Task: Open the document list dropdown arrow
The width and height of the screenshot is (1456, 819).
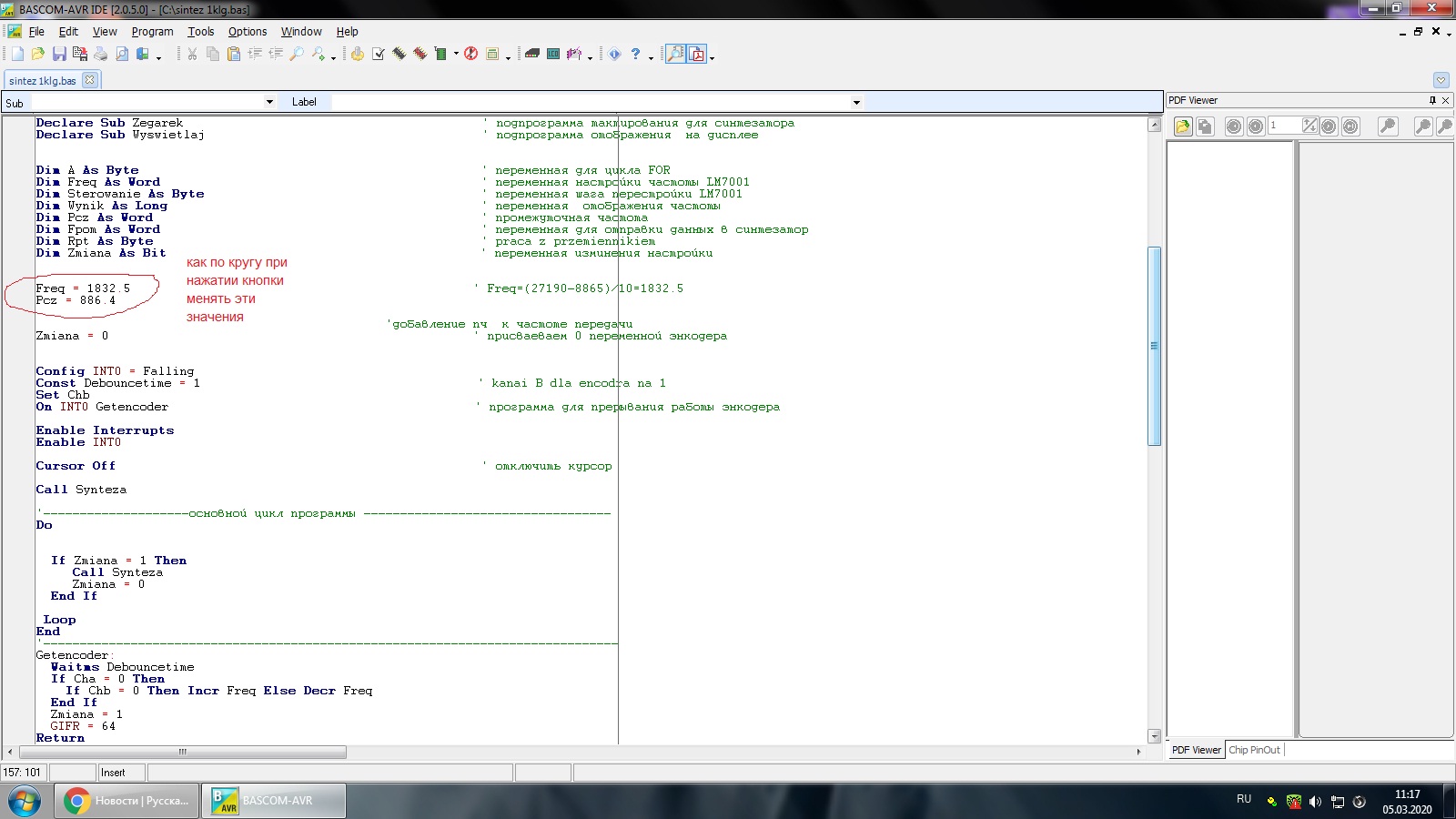Action: (x=1441, y=80)
